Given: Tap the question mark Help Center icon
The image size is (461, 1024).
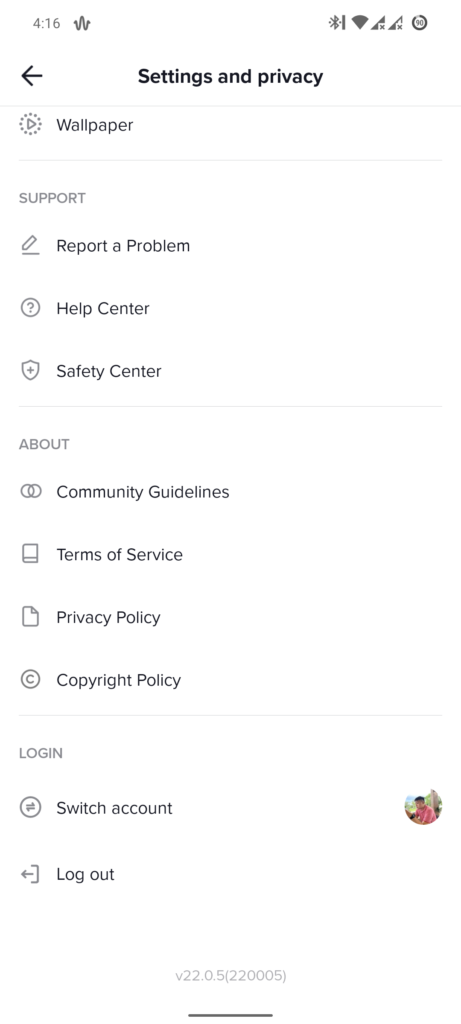Looking at the screenshot, I should 30,308.
